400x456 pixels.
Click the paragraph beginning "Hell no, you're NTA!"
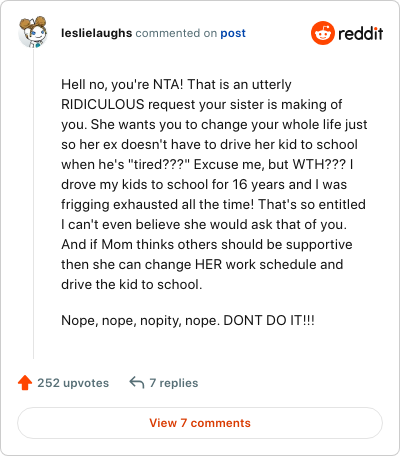pyautogui.click(x=214, y=184)
